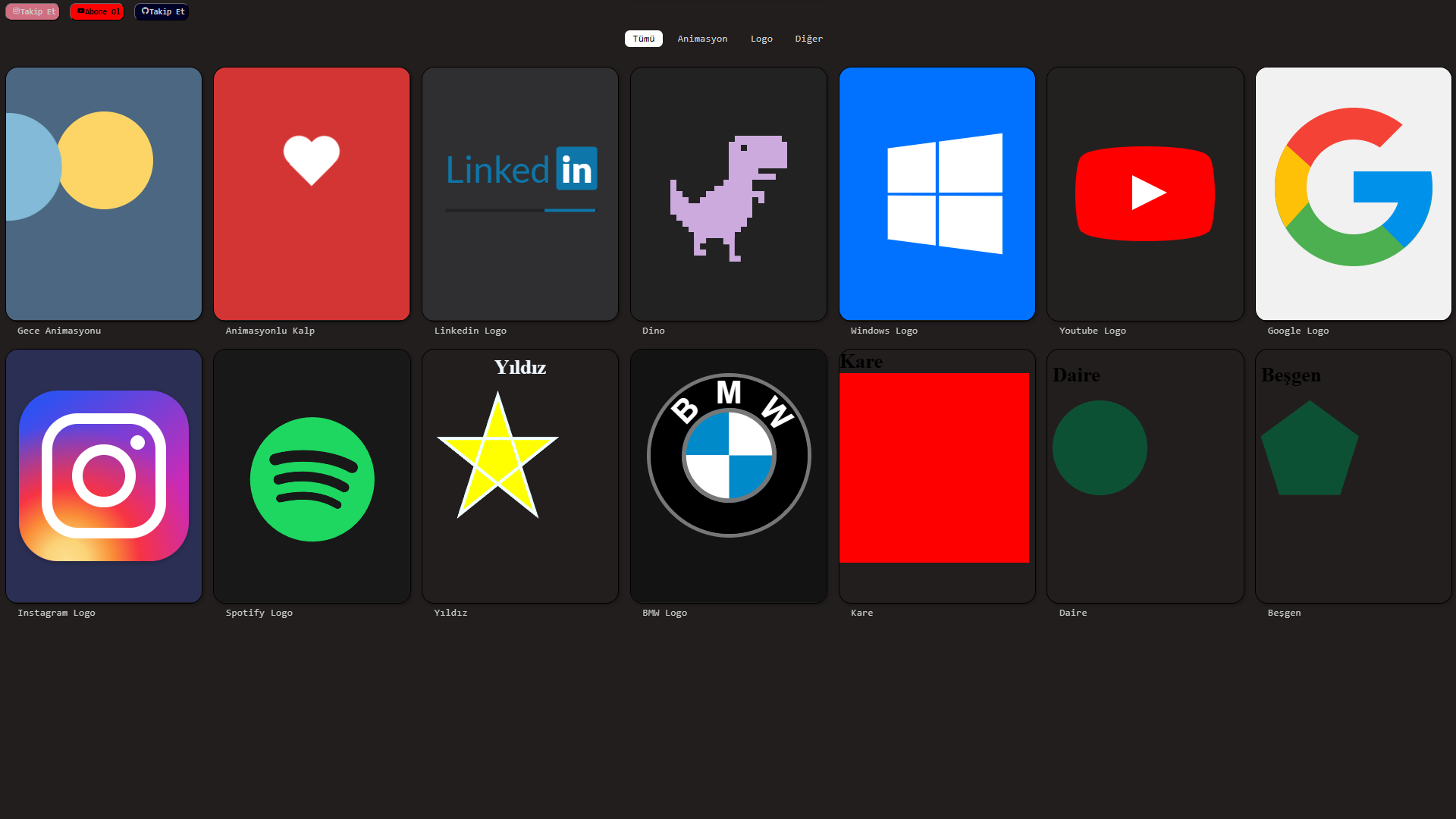
Task: Click the Yıldız heading inside the star card
Action: [x=520, y=368]
